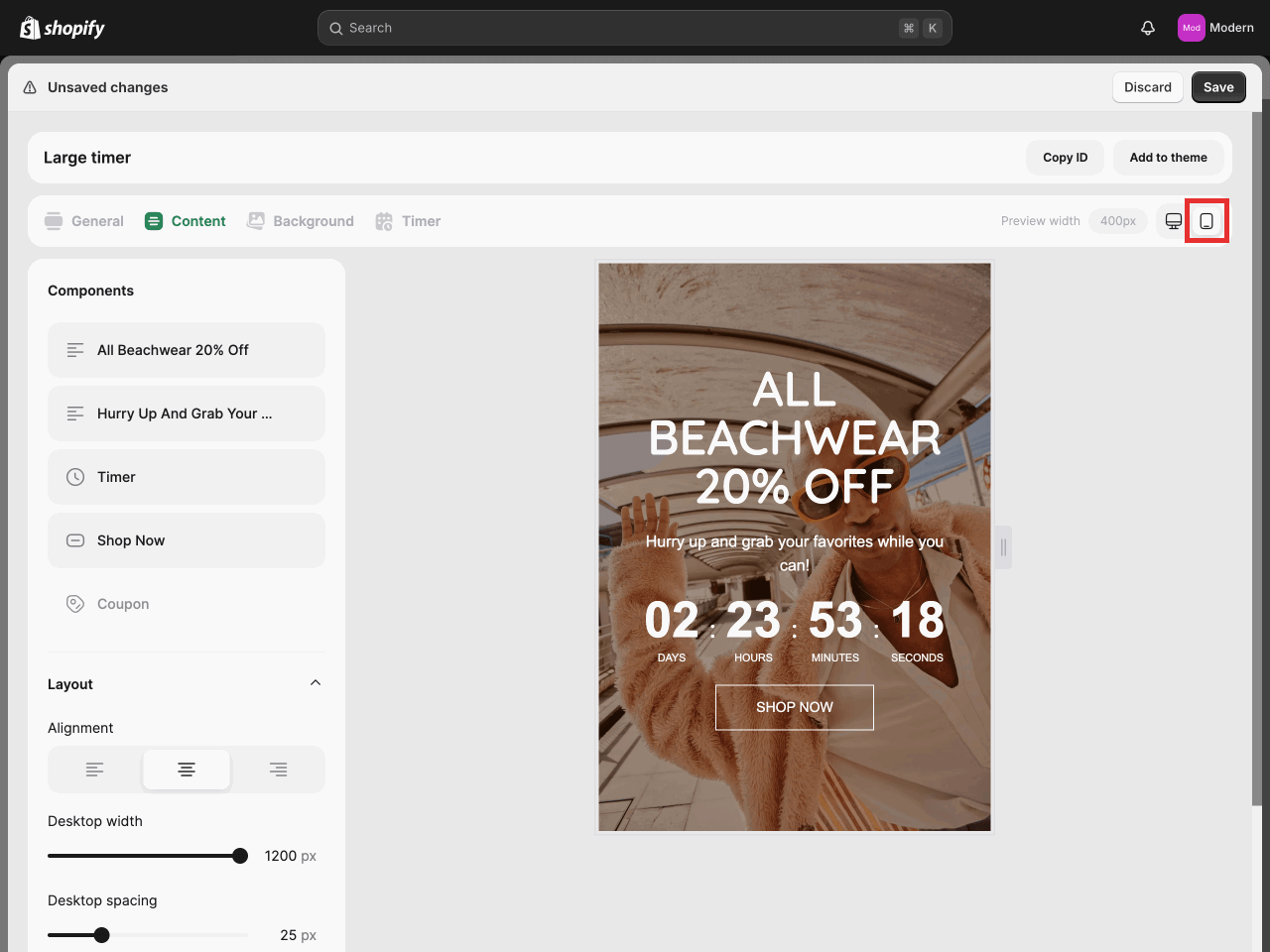
Task: Expand the All Beachwear 20% Off component
Action: [x=187, y=350]
